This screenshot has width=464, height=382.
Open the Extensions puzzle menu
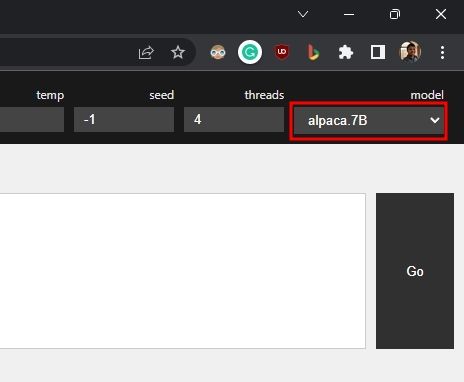(346, 52)
